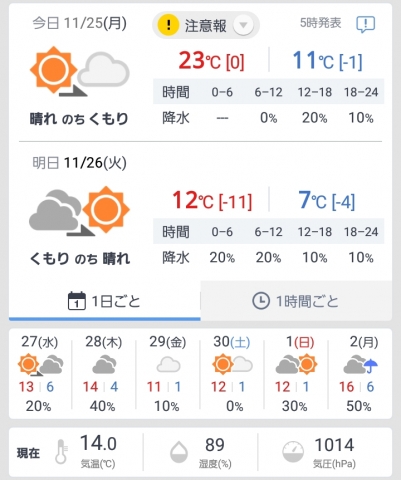The height and width of the screenshot is (480, 401).
Task: Tap tomorrow's cloudy-then-sunny weather icon
Action: click(80, 211)
